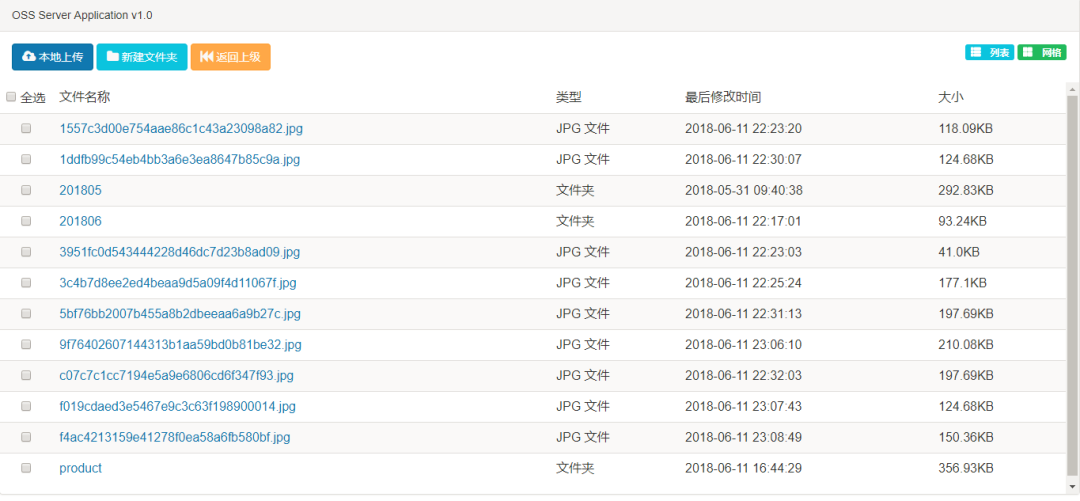Select checkbox for c07c7c1cc7194e5a9e6806cd6f347f93.jpg
Screen dimensions: 1080x501
(26, 376)
